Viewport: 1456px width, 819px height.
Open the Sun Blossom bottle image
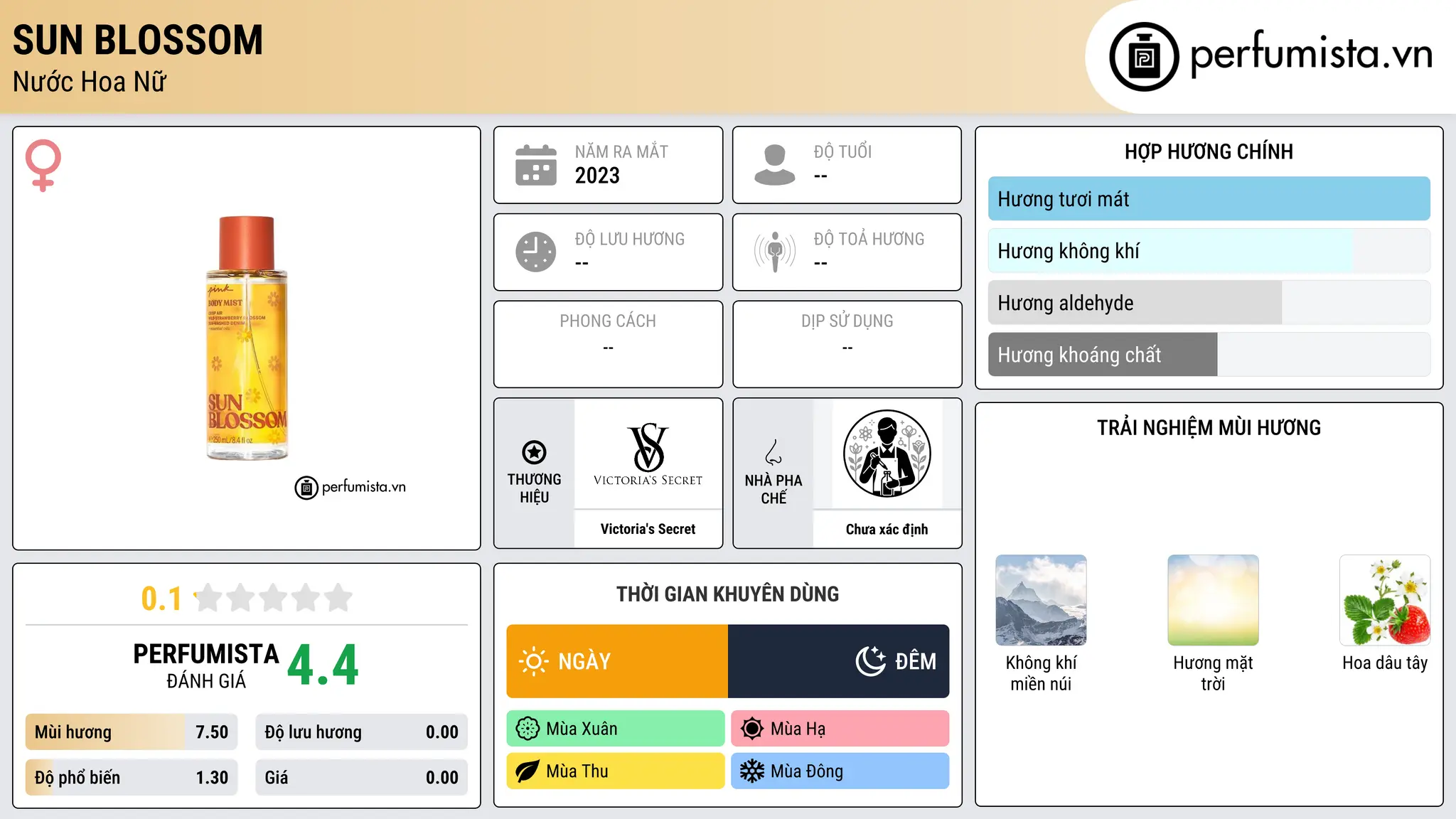coord(247,338)
